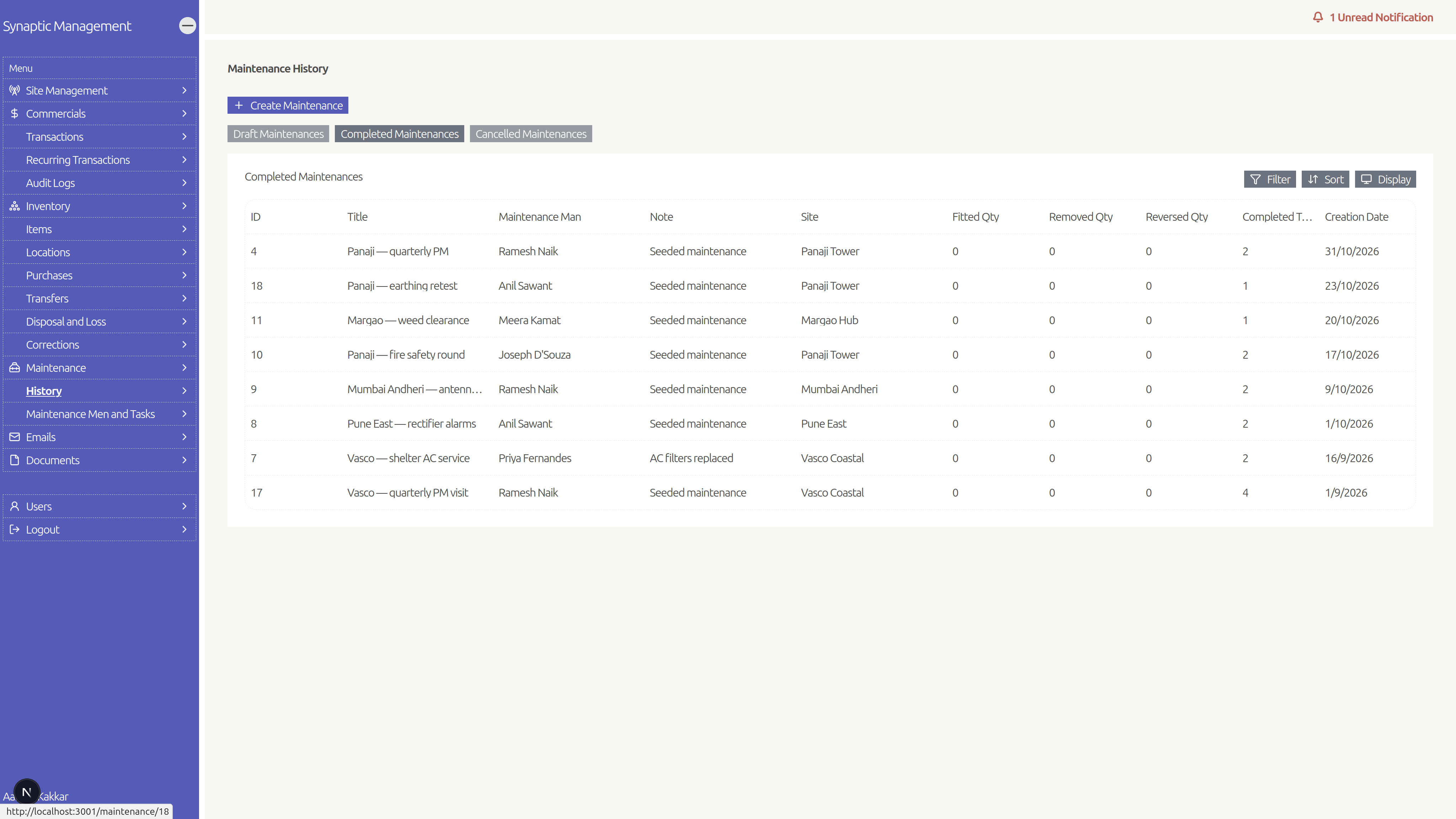Open Corrections menu entry
The width and height of the screenshot is (1456, 819).
click(100, 345)
